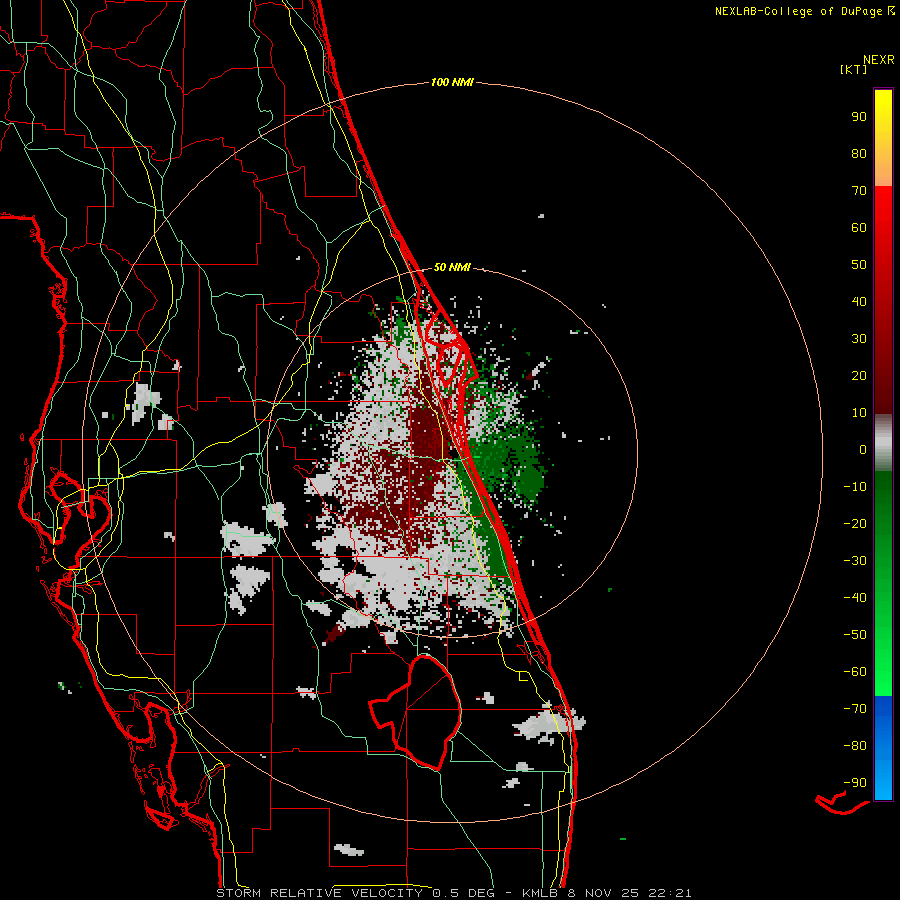Click the 0 knot scale label
The height and width of the screenshot is (900, 900).
pos(863,449)
